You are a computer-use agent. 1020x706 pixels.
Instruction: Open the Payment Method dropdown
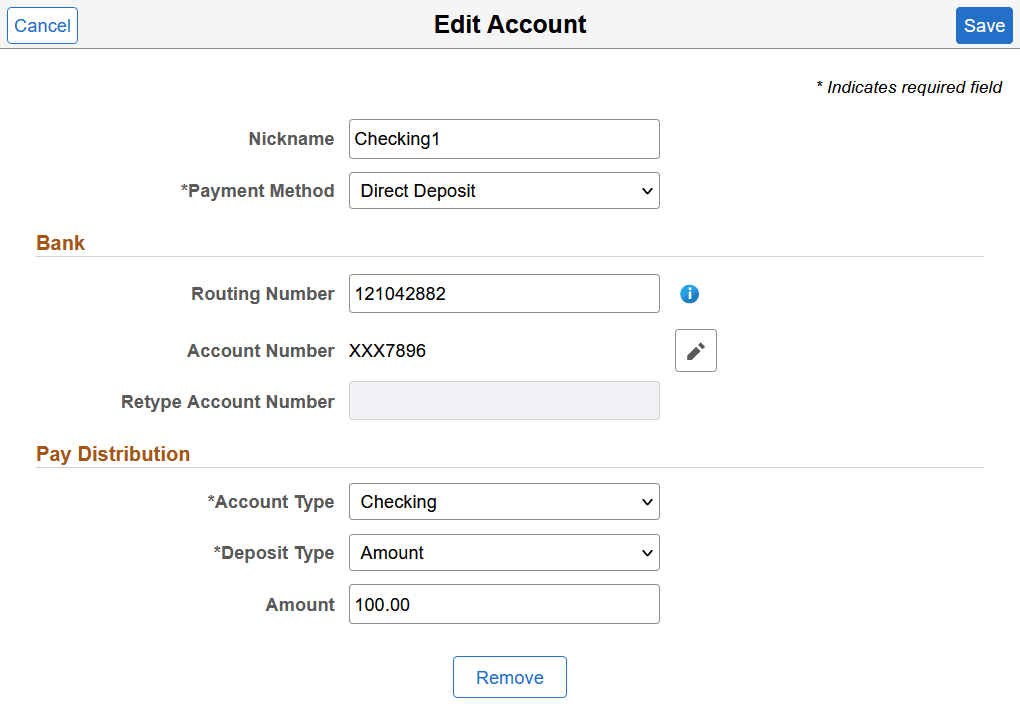(x=504, y=191)
